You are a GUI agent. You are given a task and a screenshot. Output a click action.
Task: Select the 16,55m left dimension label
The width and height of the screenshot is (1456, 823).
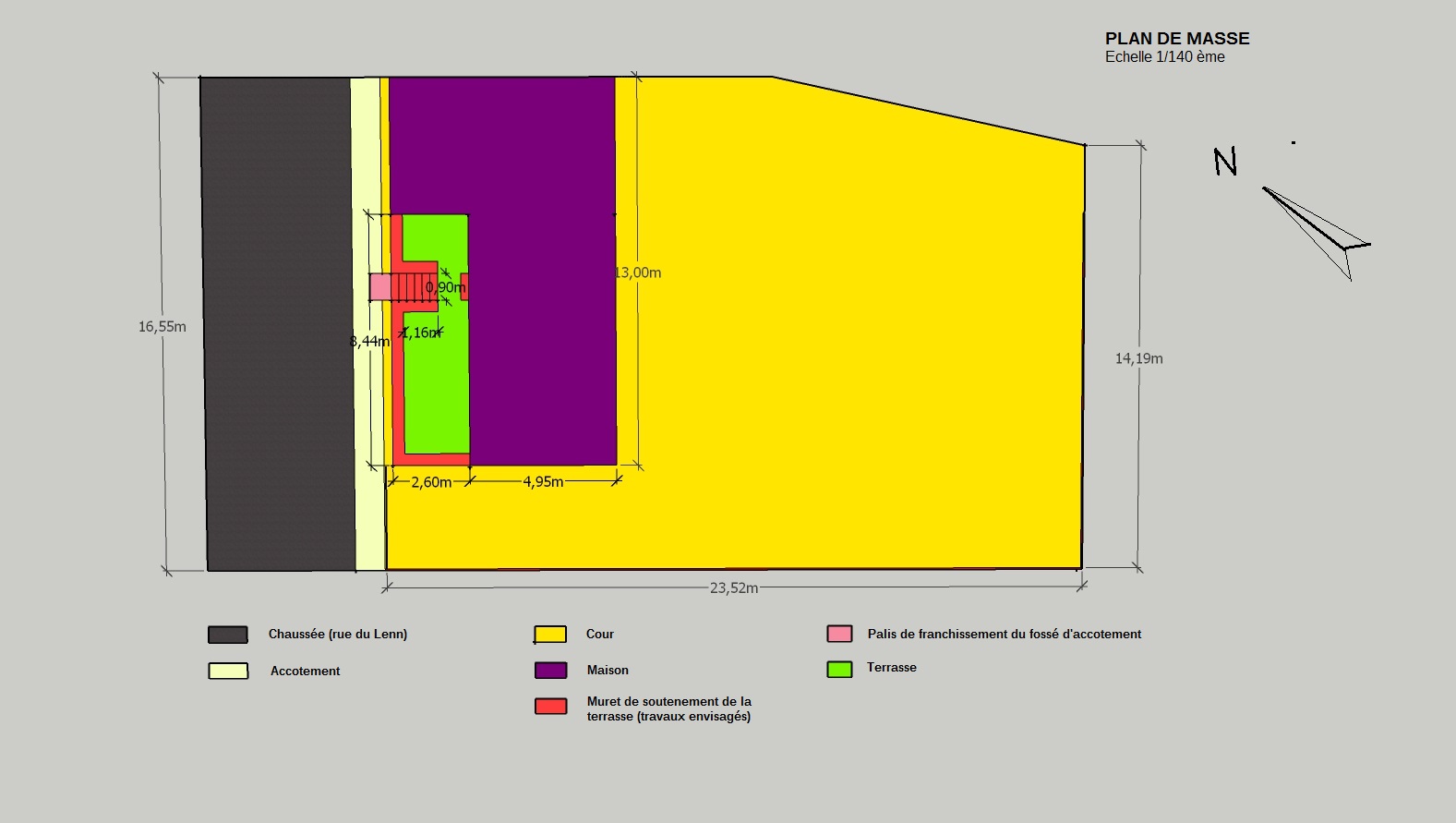(x=162, y=327)
